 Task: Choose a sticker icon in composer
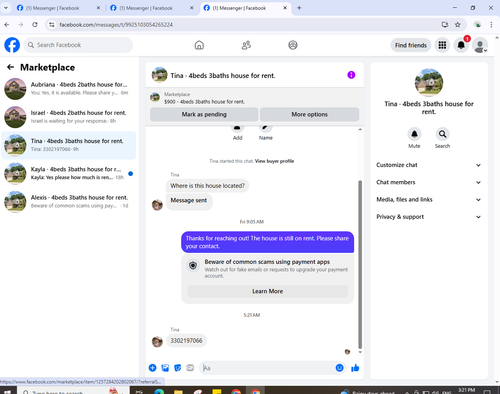[x=178, y=368]
